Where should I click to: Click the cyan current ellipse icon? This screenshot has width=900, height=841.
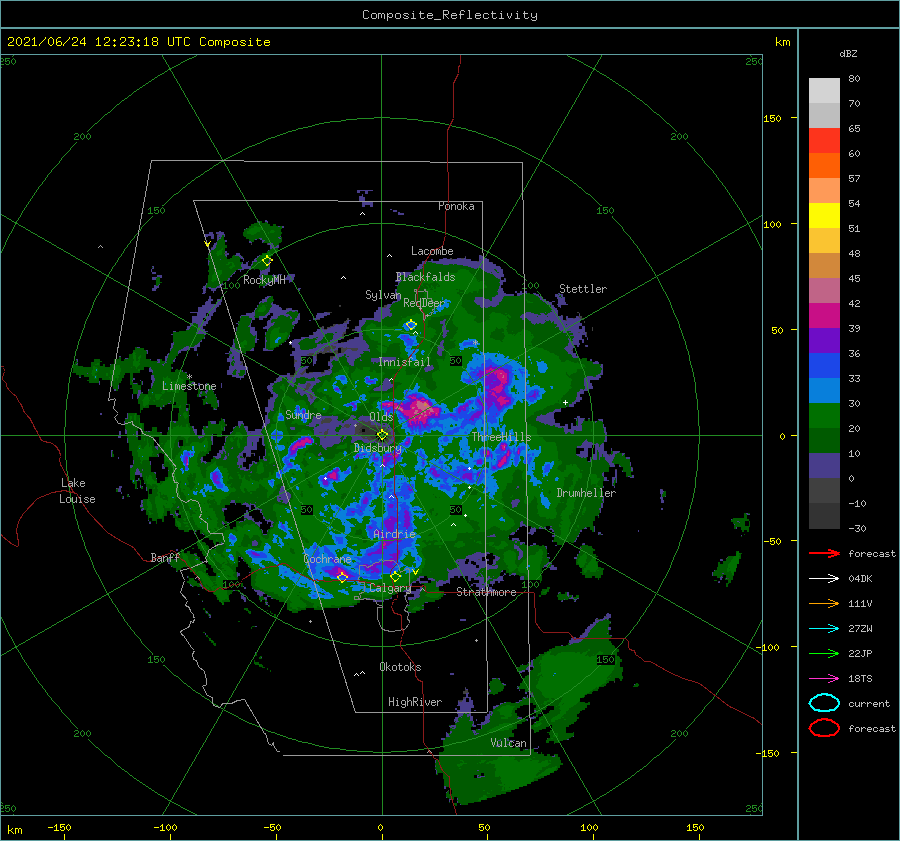coord(824,703)
